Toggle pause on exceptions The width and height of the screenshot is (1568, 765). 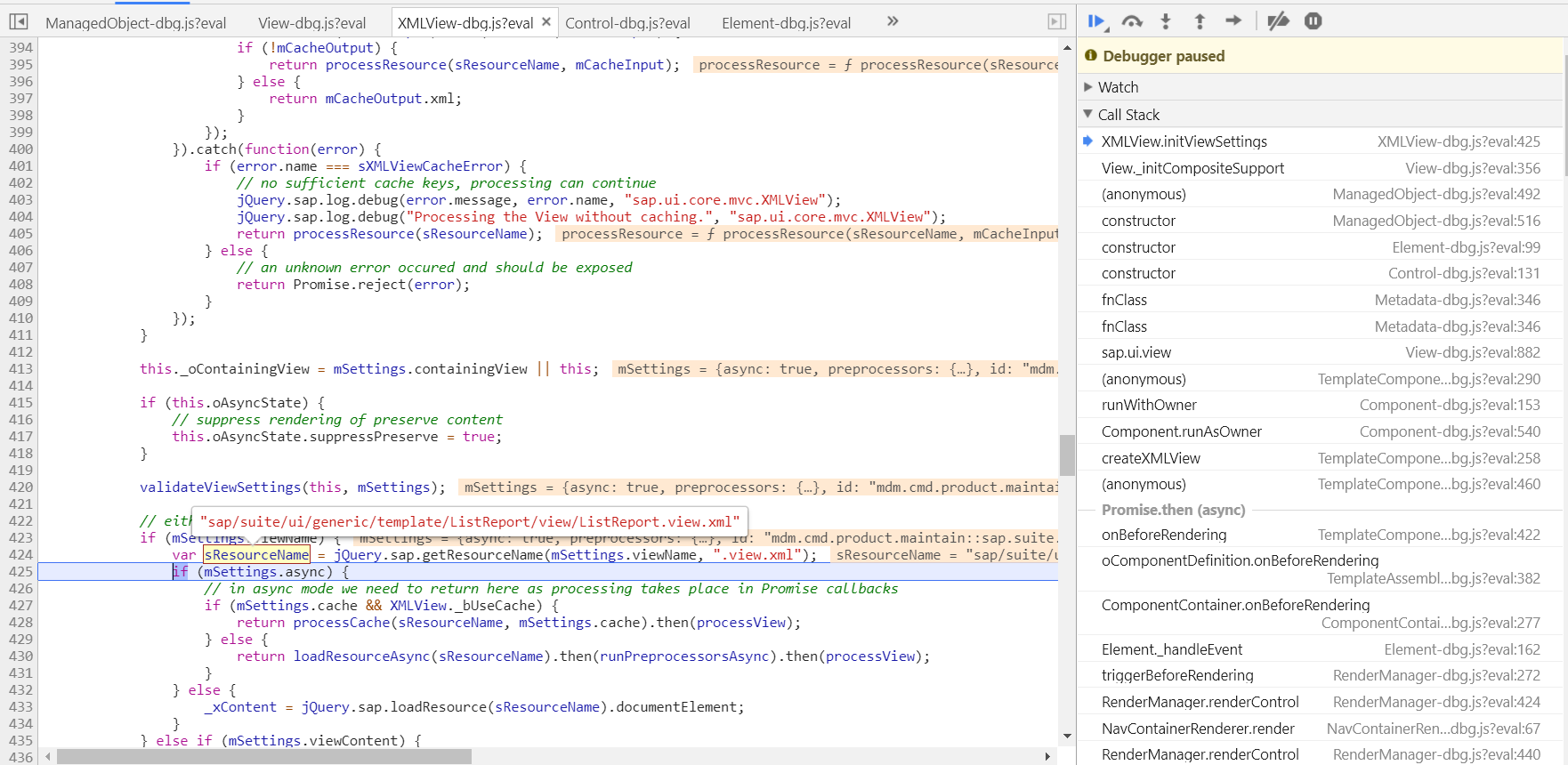click(1313, 20)
